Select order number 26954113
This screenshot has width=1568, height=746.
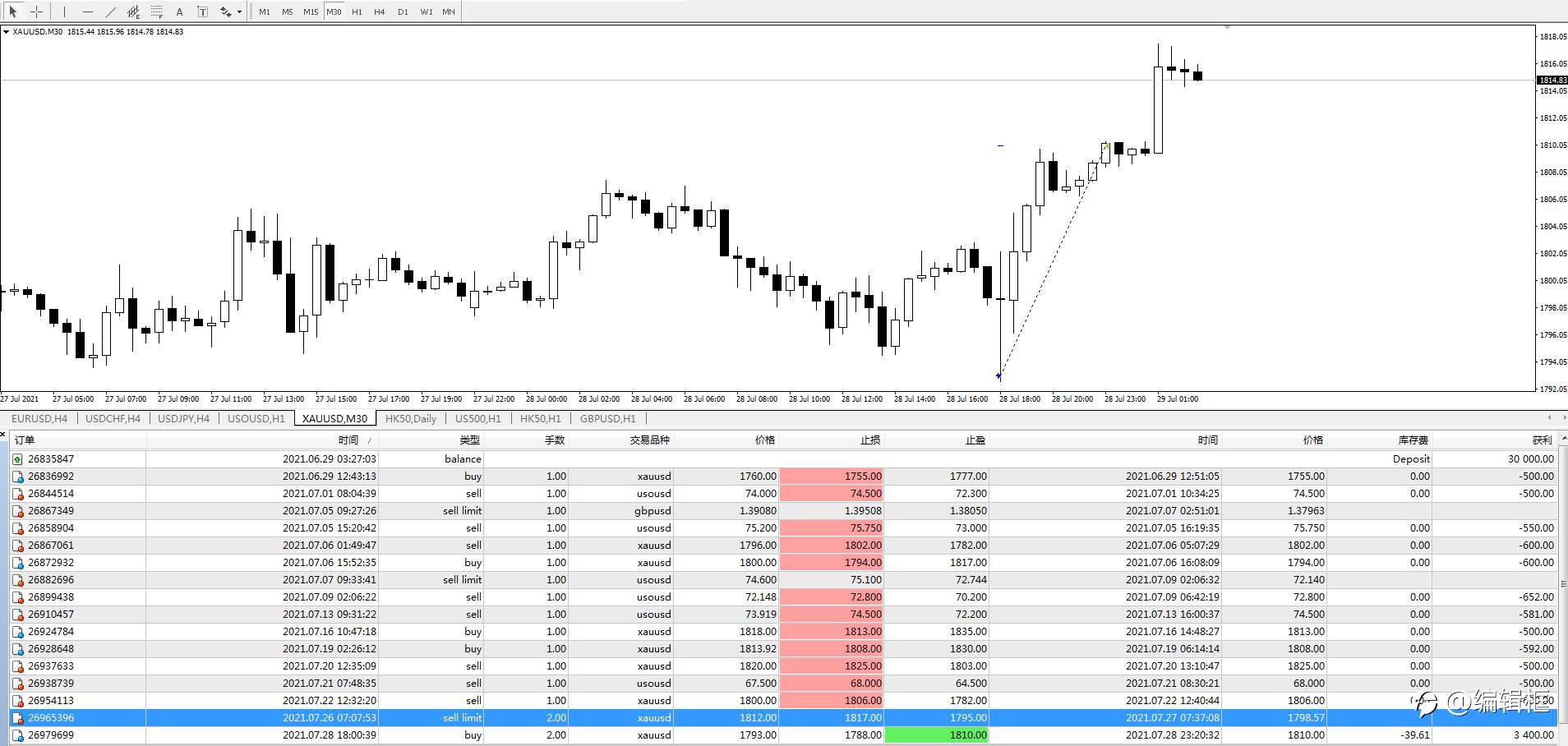click(51, 701)
